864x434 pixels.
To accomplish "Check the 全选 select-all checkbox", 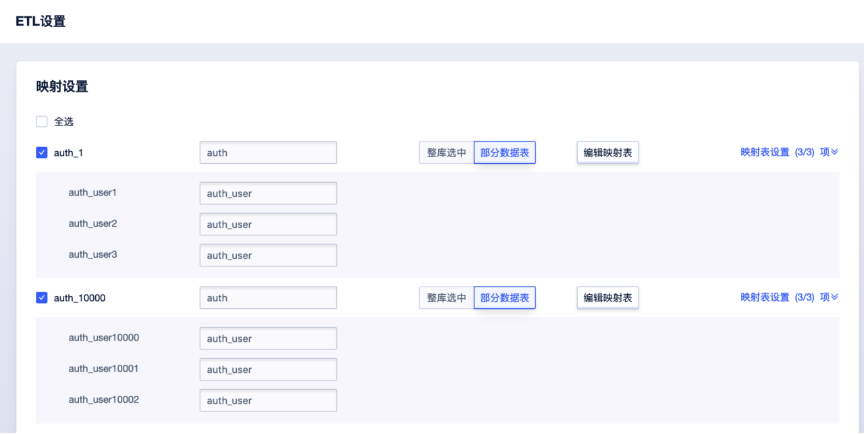I will tap(42, 122).
